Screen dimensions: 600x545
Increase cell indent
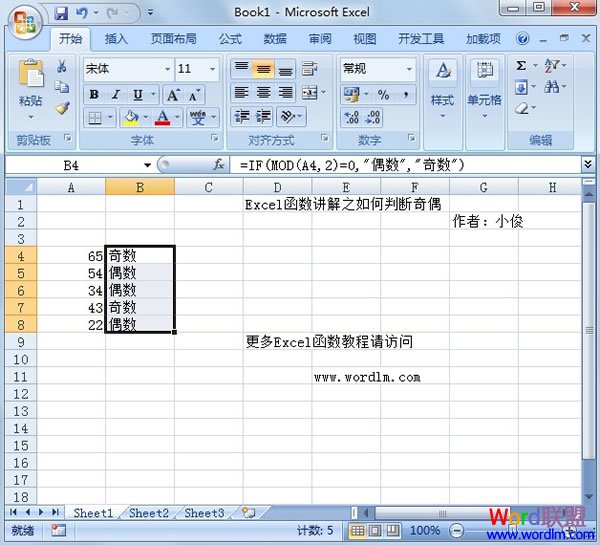(263, 116)
